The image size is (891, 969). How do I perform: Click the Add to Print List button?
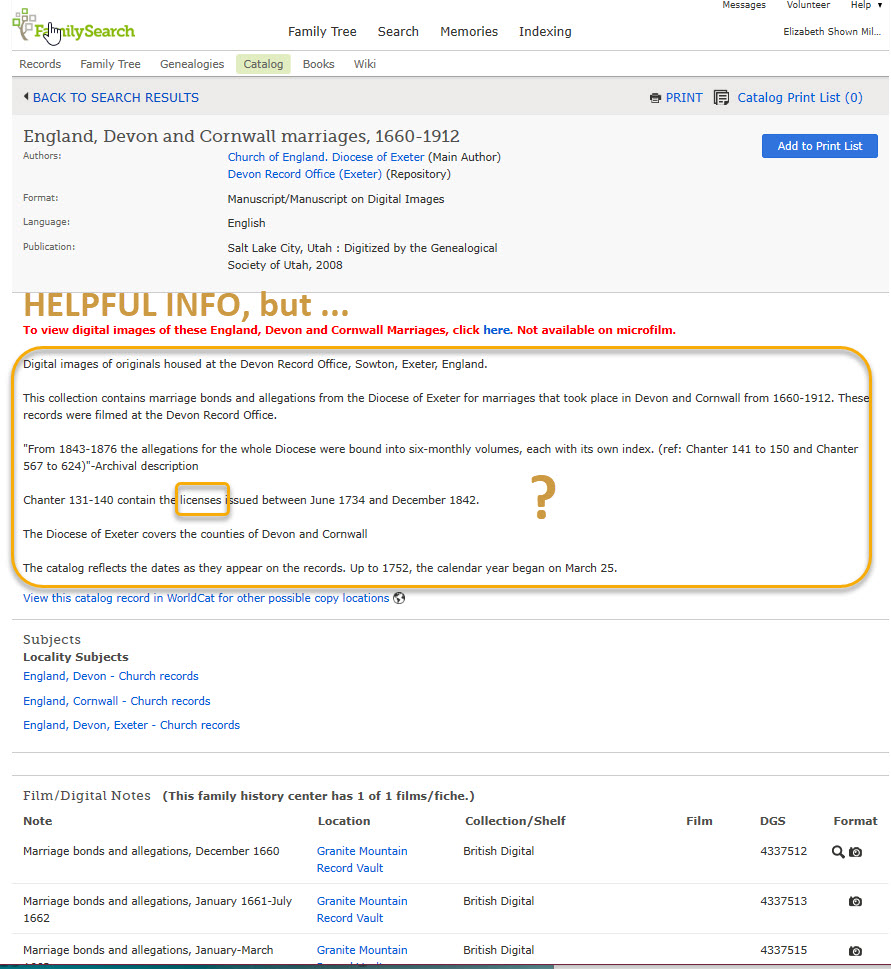[x=819, y=146]
